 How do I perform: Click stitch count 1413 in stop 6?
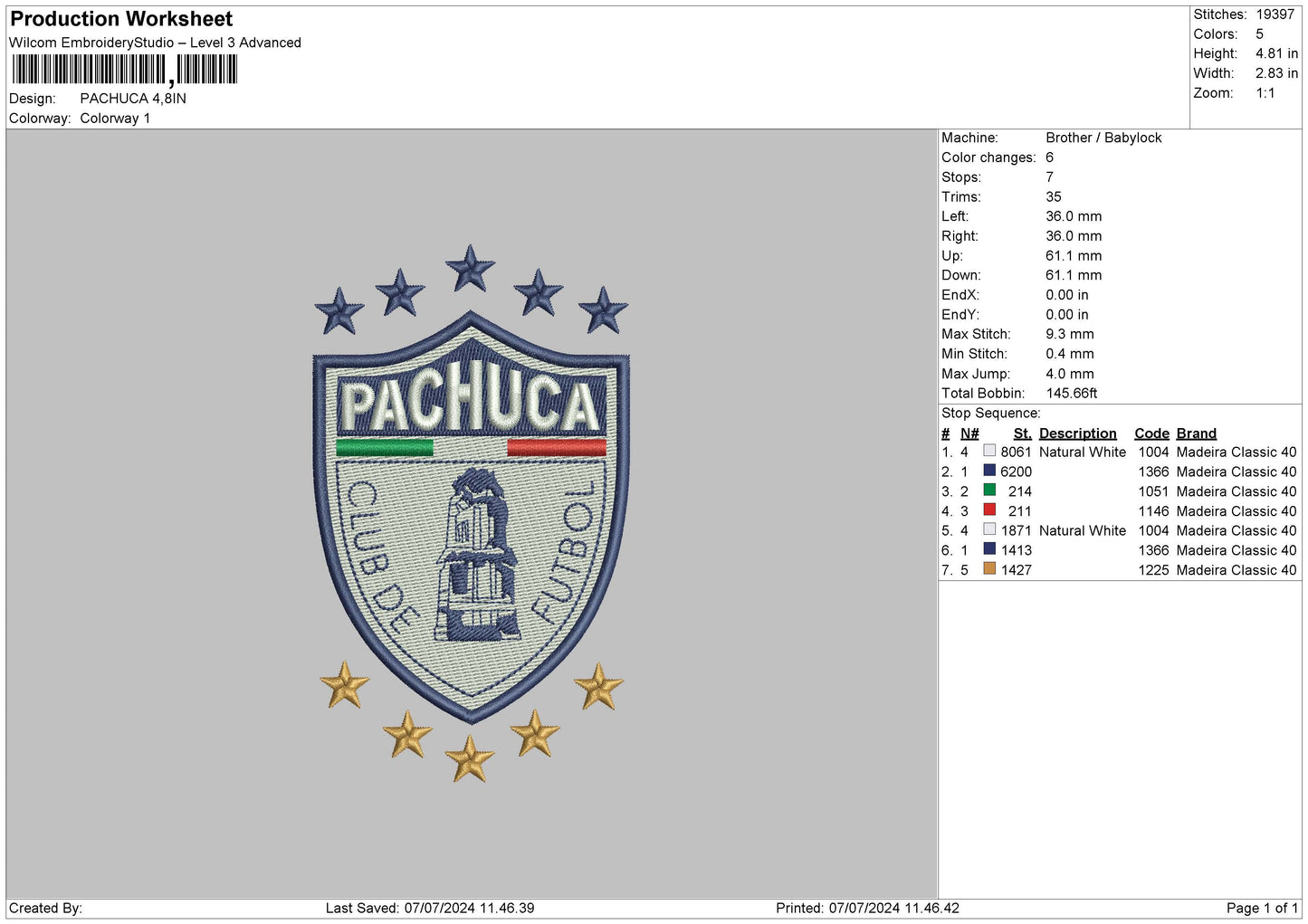pyautogui.click(x=1016, y=550)
